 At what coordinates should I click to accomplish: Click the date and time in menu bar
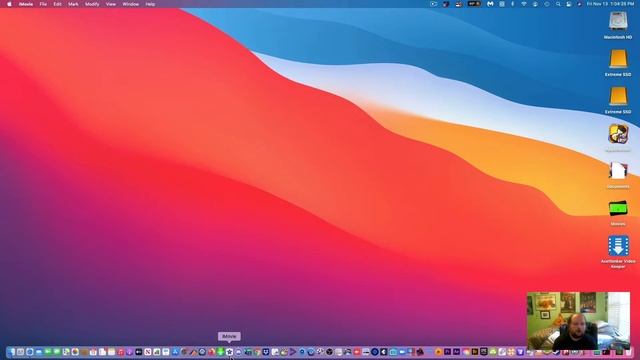click(x=611, y=4)
